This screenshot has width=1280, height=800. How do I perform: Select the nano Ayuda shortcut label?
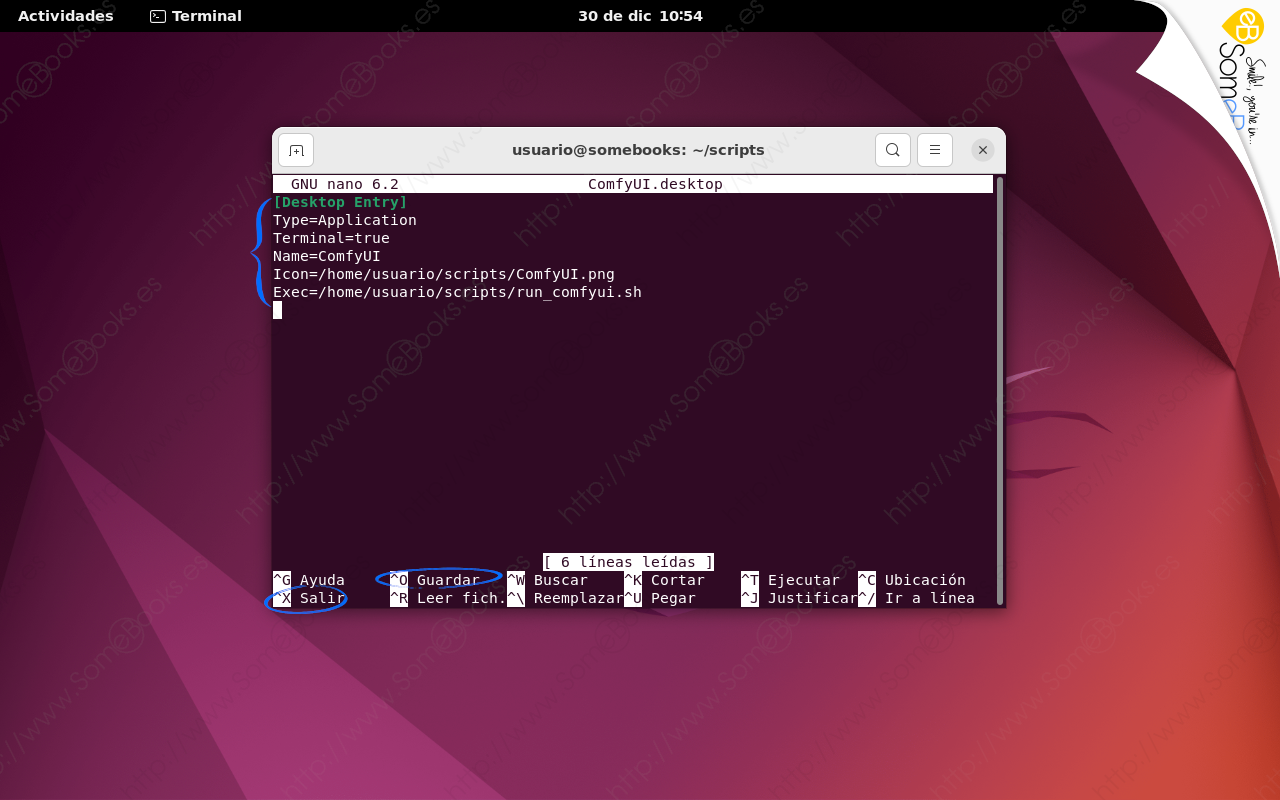[320, 580]
